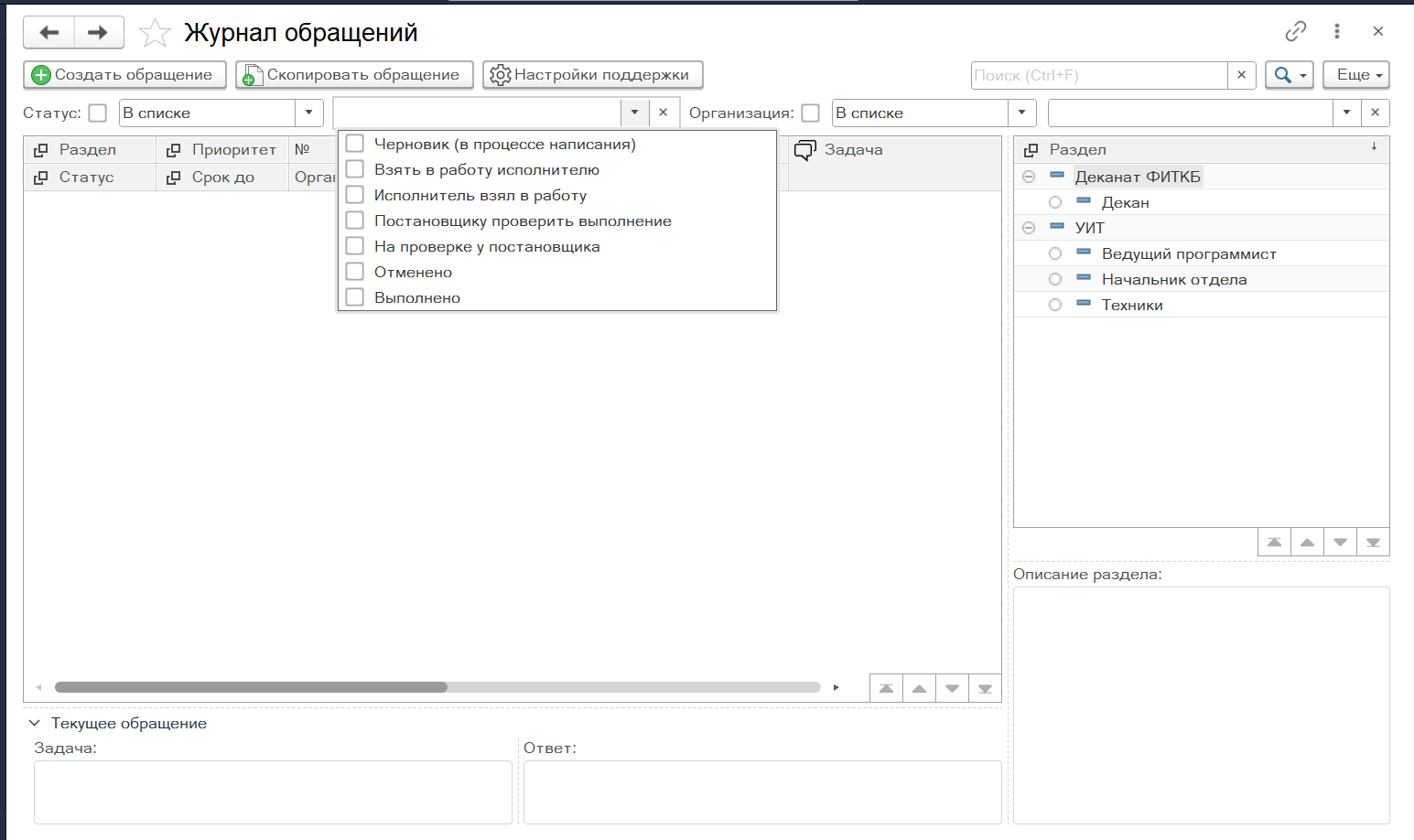This screenshot has height=840, width=1414.
Task: Select 'Ведущий программист' in section tree
Action: [x=1188, y=253]
